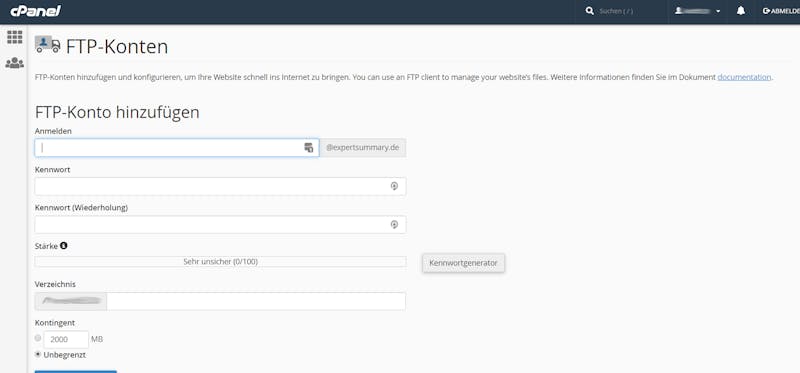The height and width of the screenshot is (373, 800).
Task: Click the icon inside the Kennwort field
Action: 394,186
